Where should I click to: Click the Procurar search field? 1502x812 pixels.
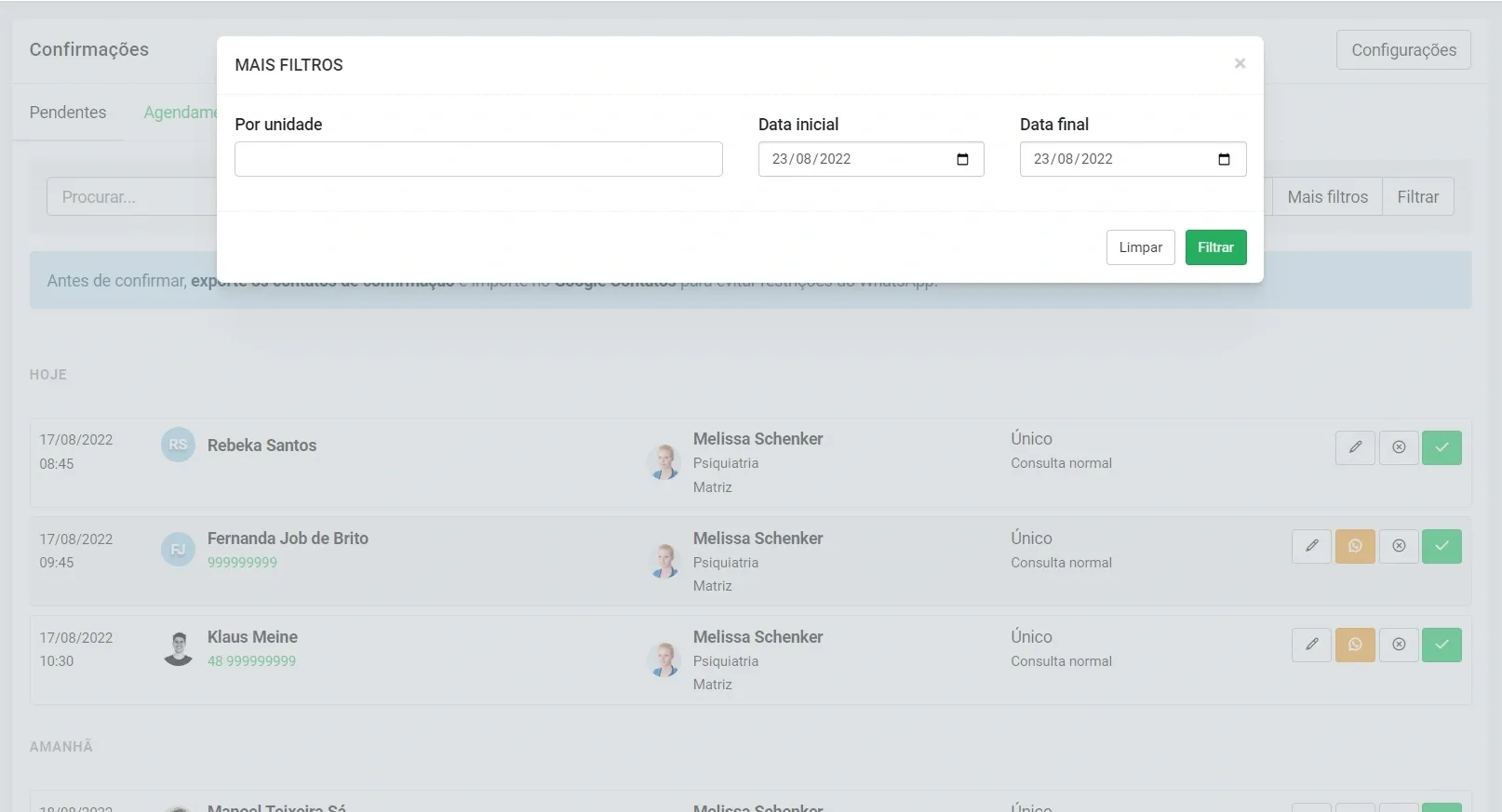(131, 197)
